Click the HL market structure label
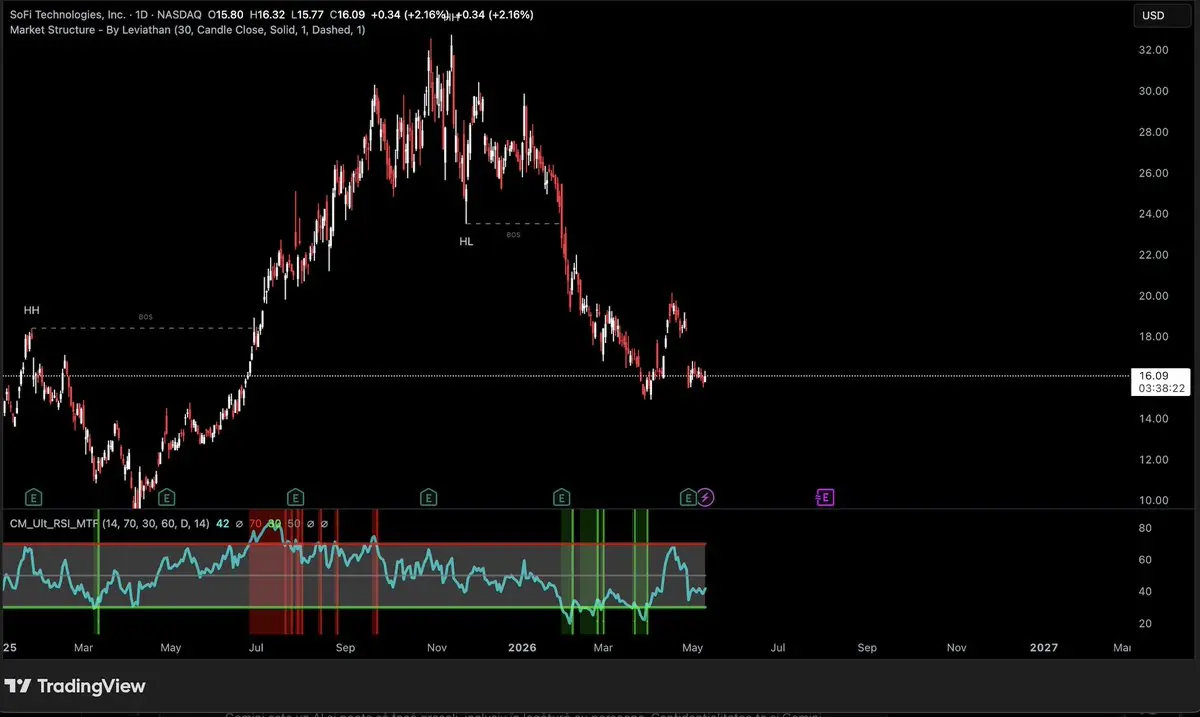The height and width of the screenshot is (717, 1200). [466, 241]
